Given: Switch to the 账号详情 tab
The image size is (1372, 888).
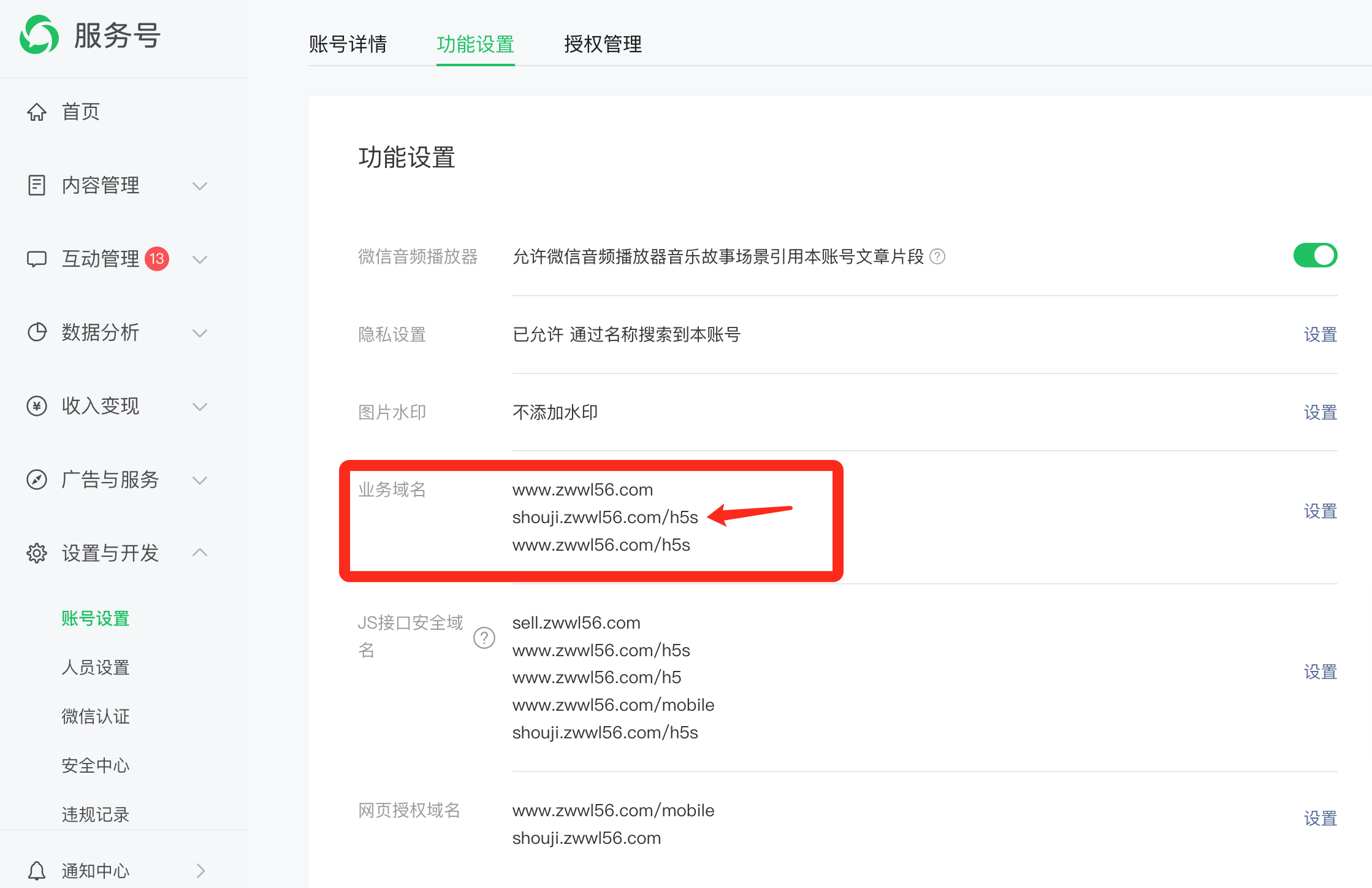Looking at the screenshot, I should coord(348,44).
